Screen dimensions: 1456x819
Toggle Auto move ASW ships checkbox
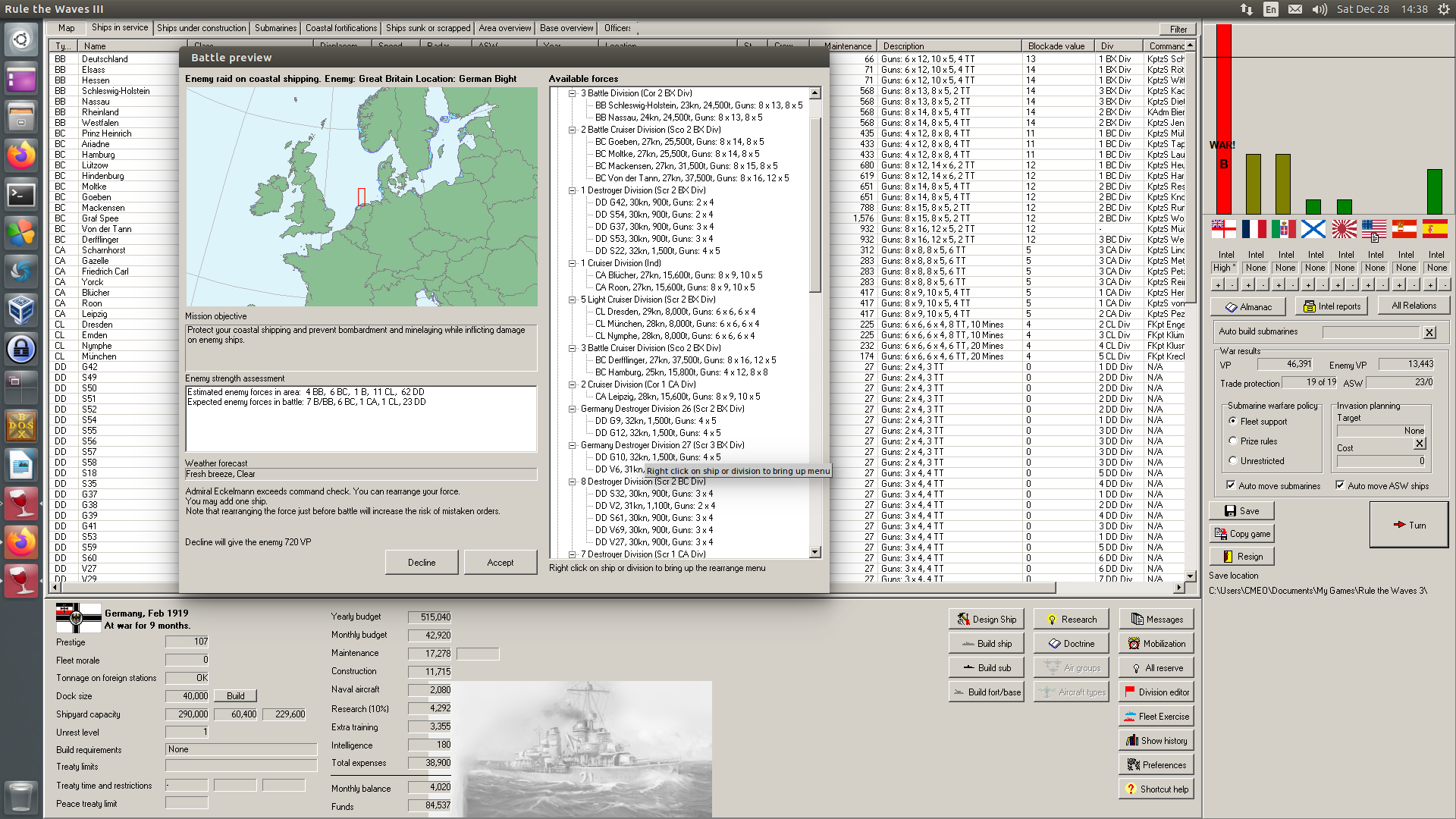[1340, 485]
